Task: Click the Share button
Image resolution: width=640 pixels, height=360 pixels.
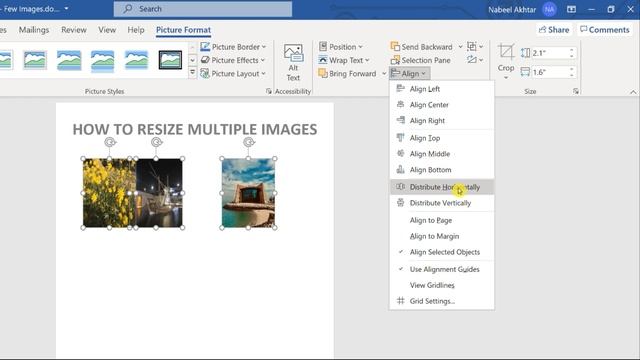Action: (553, 30)
